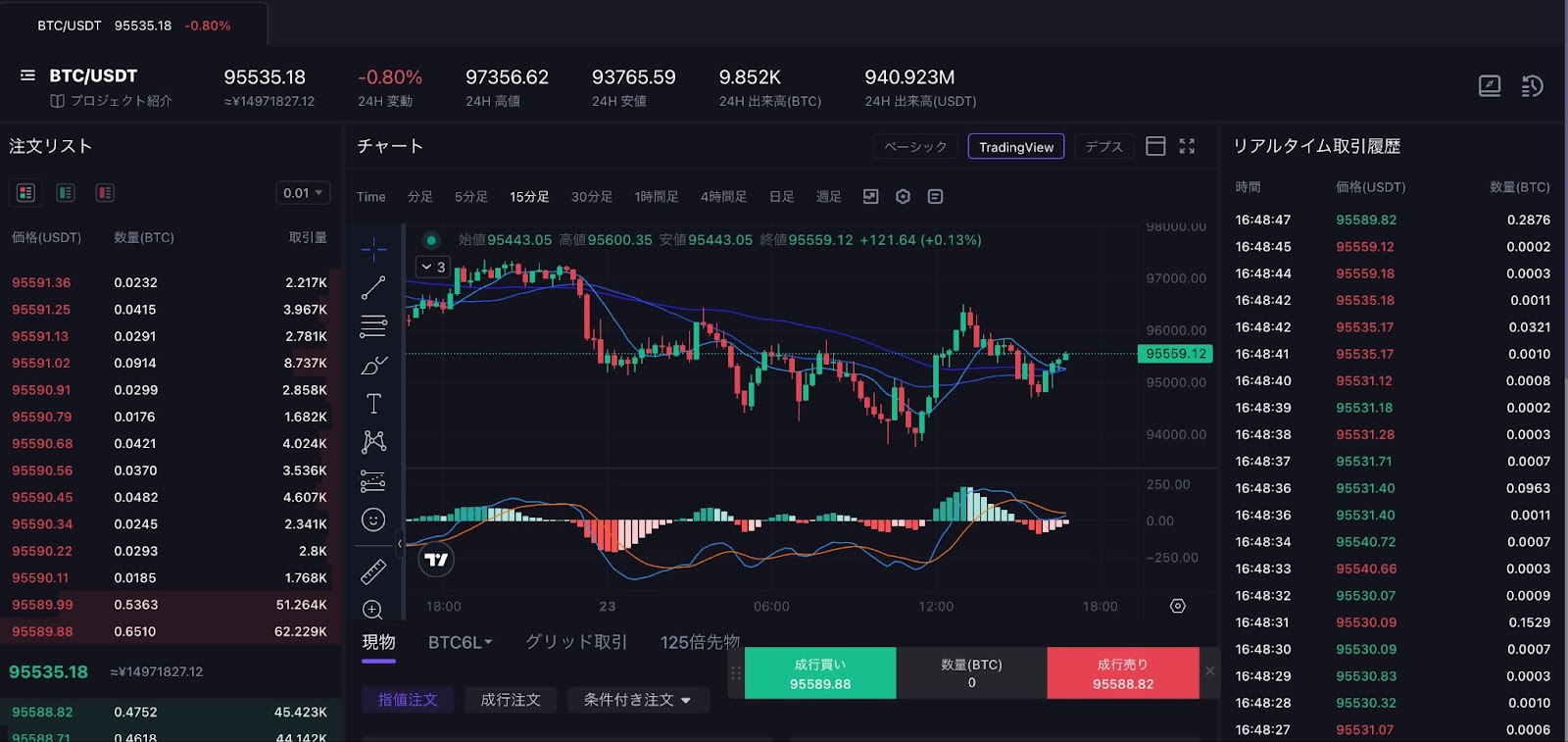Viewport: 1568px width, 742px height.
Task: Open the 条件付き注文 order type dropdown
Action: click(638, 700)
